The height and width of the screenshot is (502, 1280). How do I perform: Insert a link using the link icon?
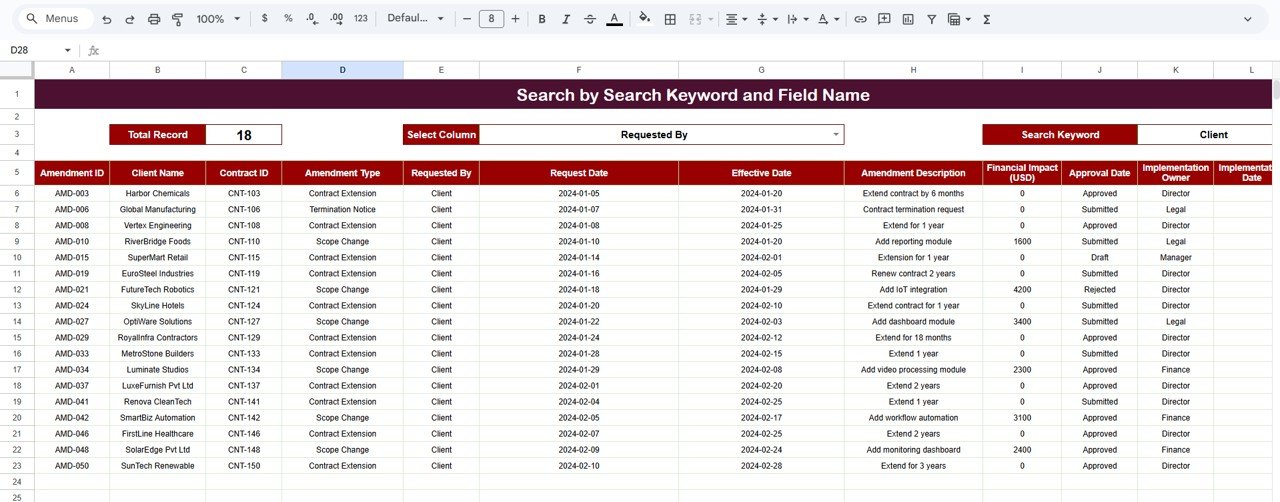(x=860, y=19)
